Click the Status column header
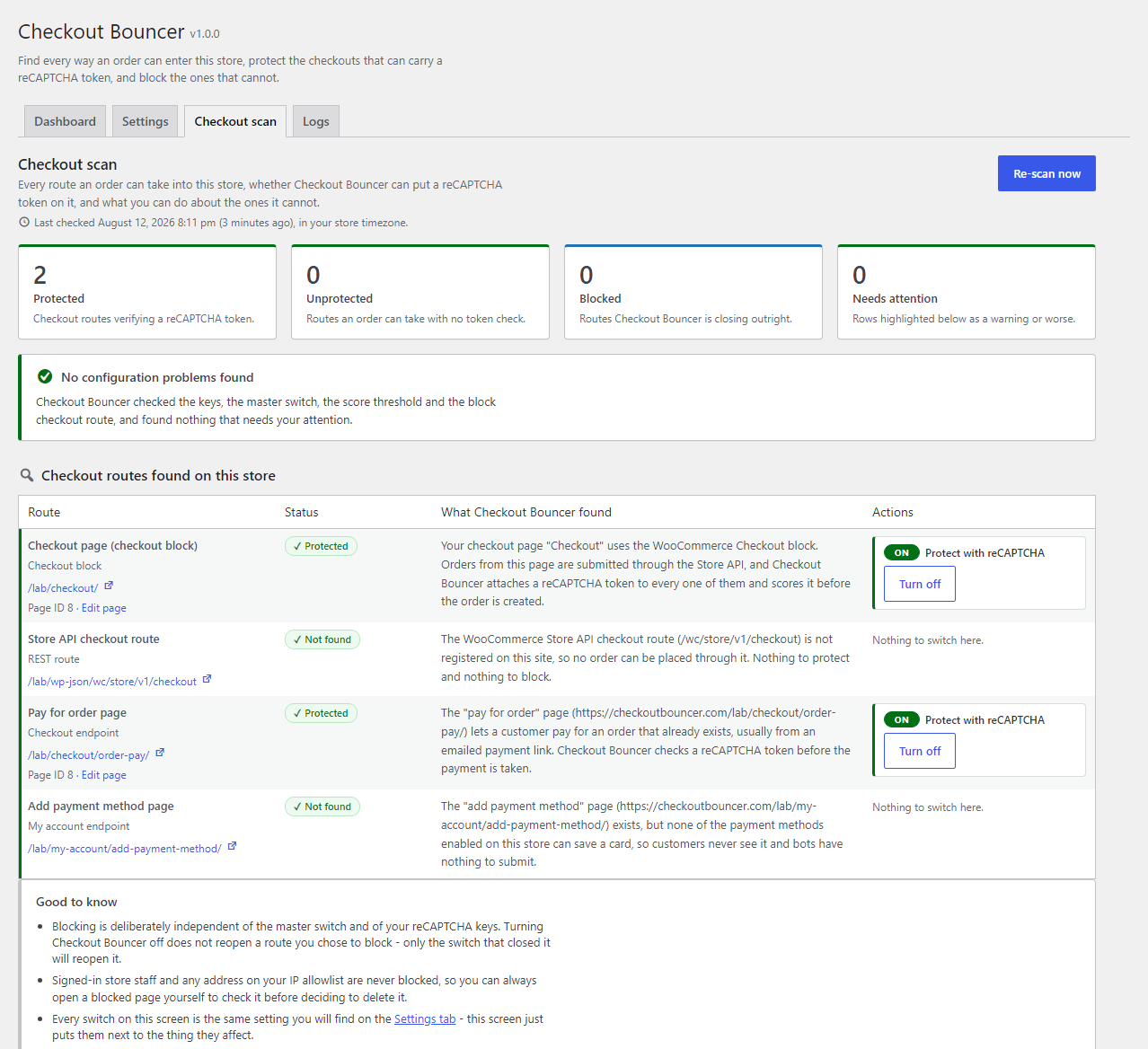The width and height of the screenshot is (1148, 1049). click(302, 512)
